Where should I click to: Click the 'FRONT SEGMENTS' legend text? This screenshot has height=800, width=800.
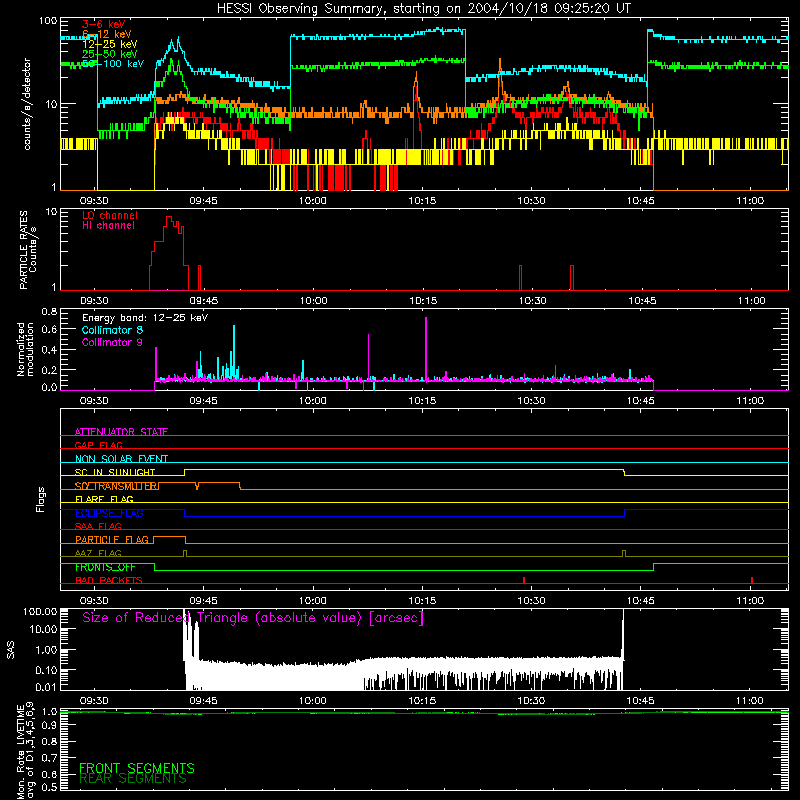(137, 768)
